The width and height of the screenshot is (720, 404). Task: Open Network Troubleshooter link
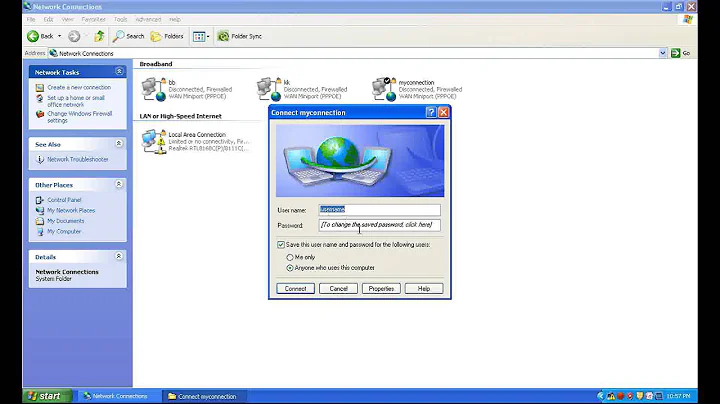pos(78,159)
